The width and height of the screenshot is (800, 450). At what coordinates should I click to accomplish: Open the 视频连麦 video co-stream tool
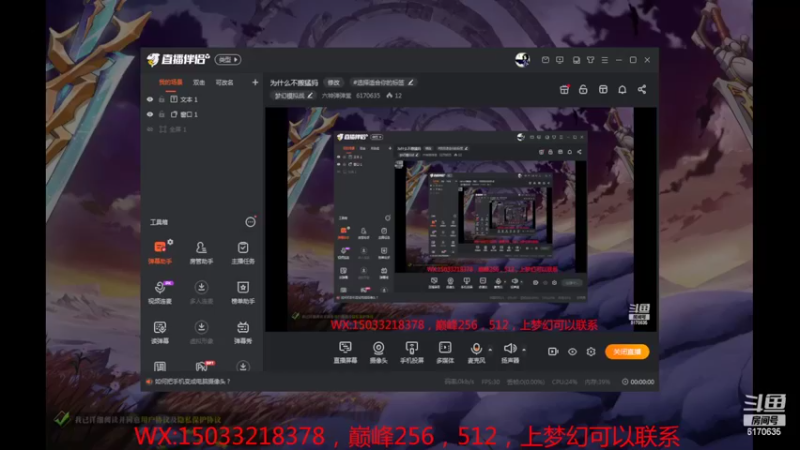click(x=160, y=292)
